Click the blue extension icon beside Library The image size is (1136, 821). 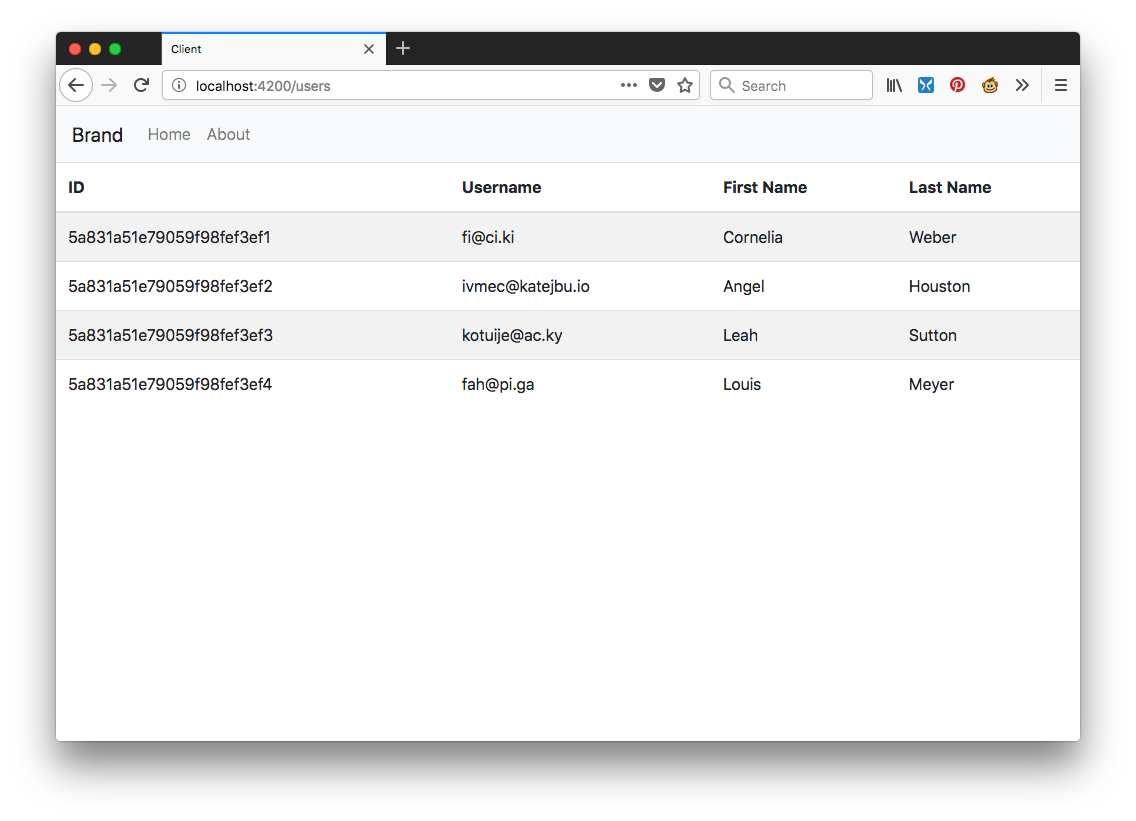tap(926, 86)
